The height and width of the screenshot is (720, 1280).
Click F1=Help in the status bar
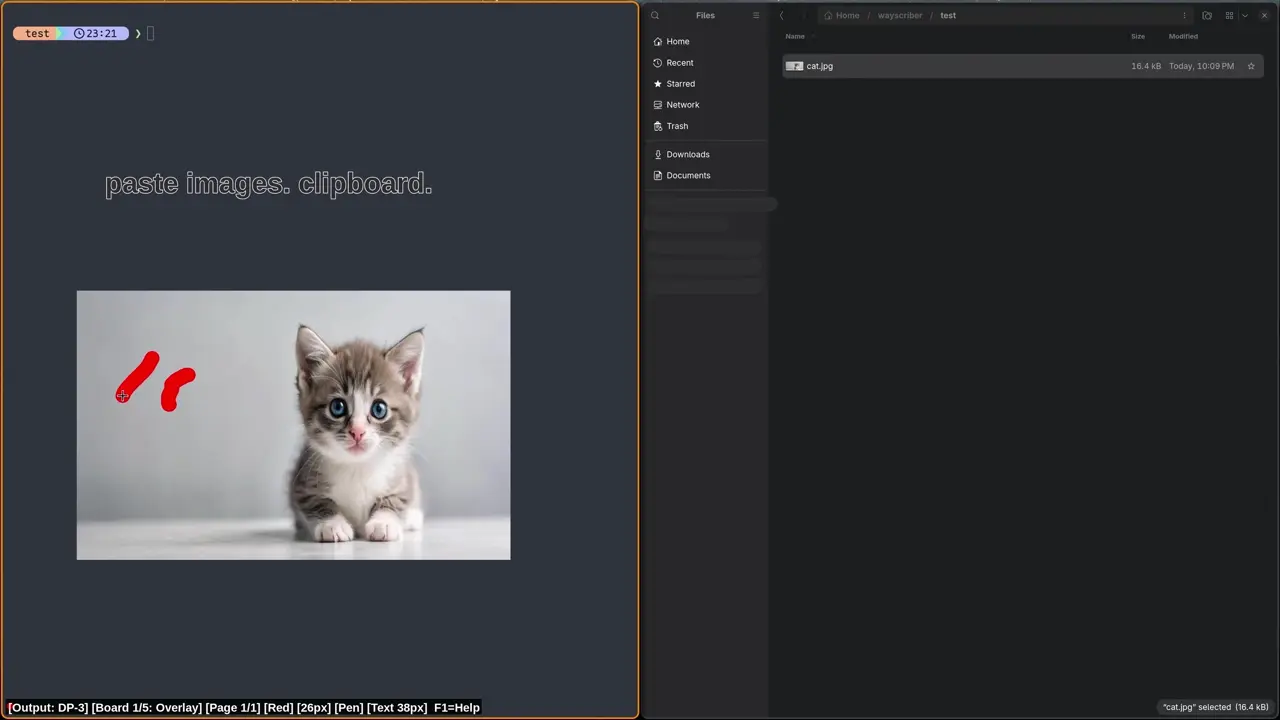(x=457, y=707)
